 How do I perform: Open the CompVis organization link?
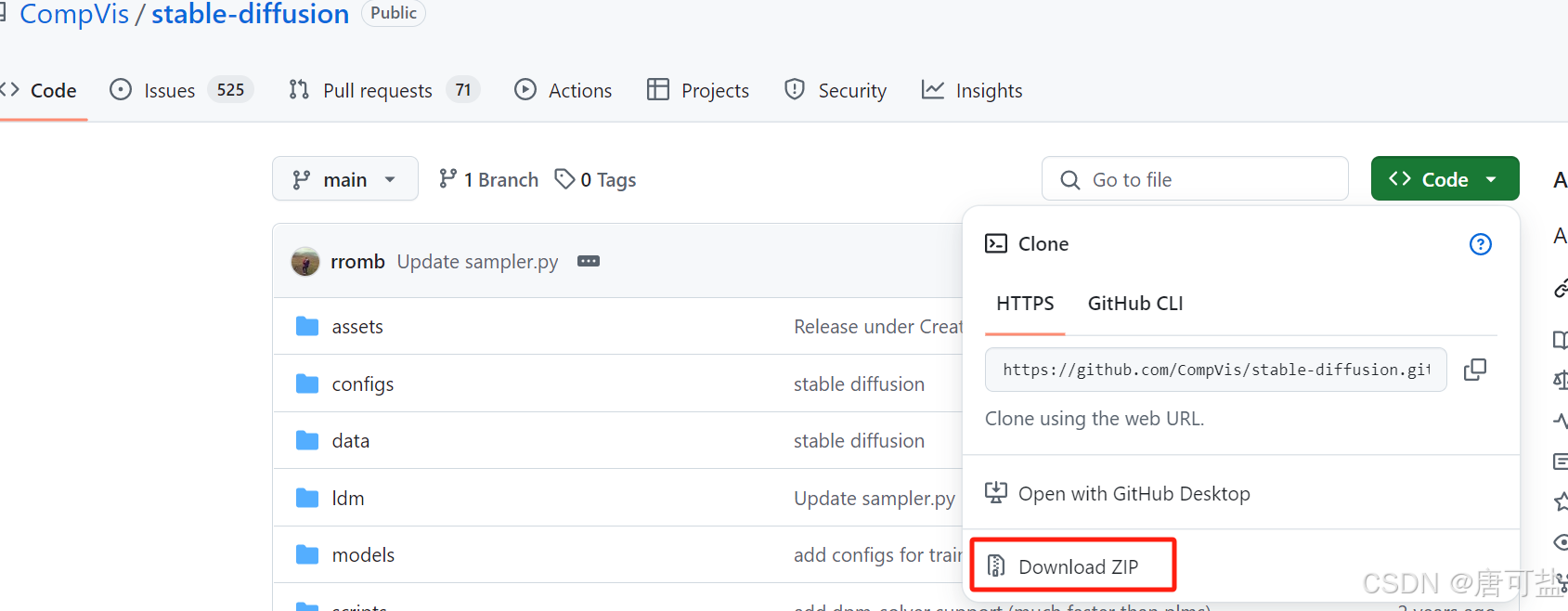74,14
